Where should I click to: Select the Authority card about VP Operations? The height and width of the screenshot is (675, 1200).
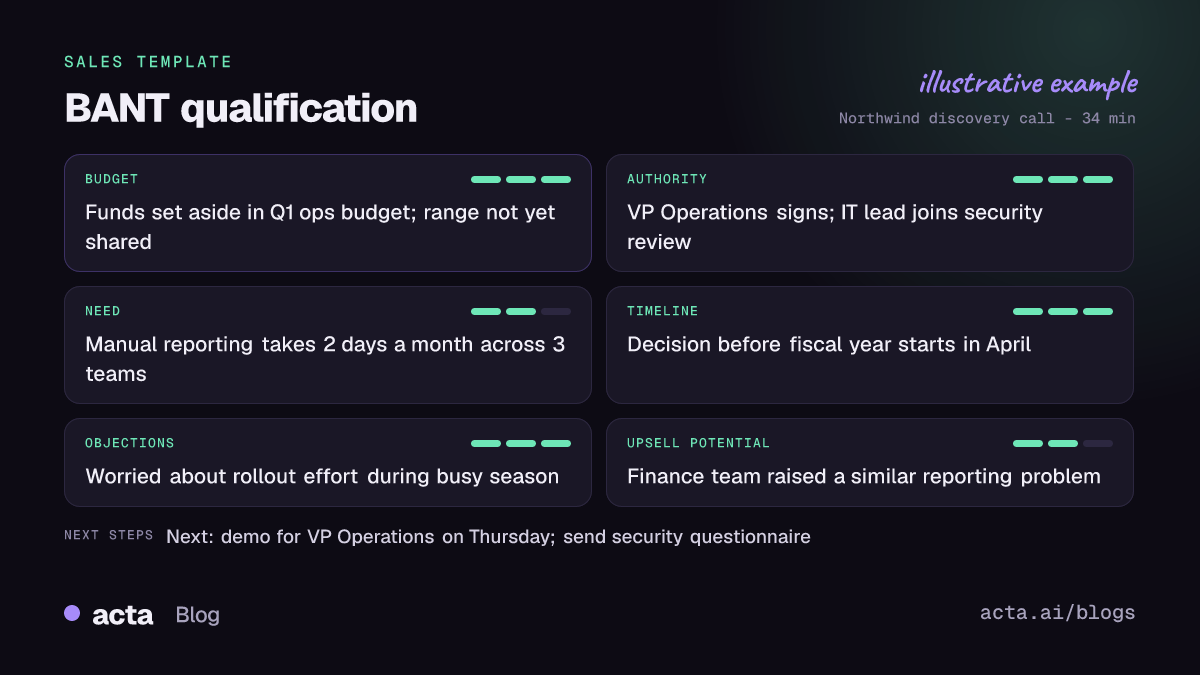pos(870,213)
